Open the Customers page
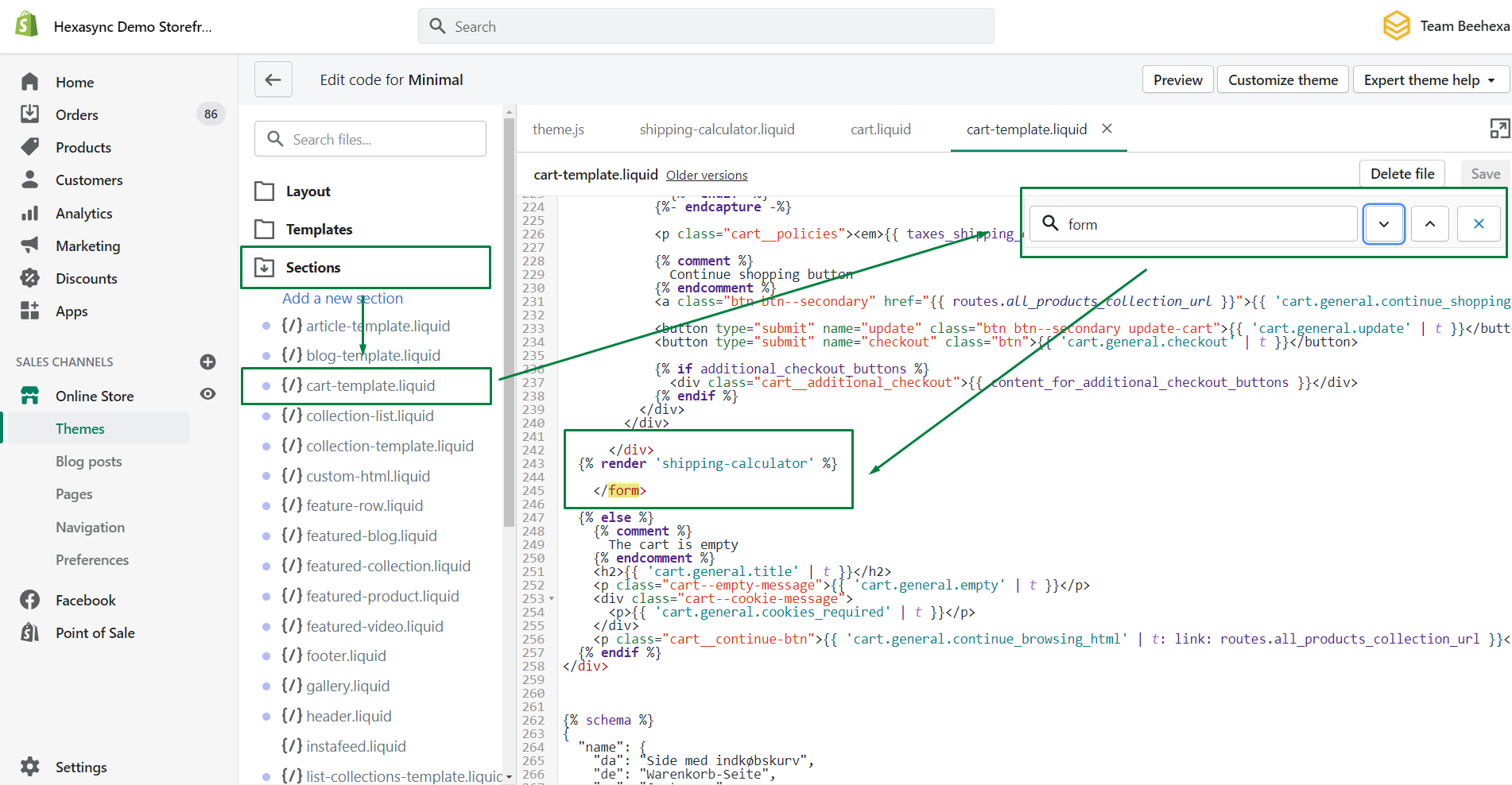1512x785 pixels. pos(89,180)
